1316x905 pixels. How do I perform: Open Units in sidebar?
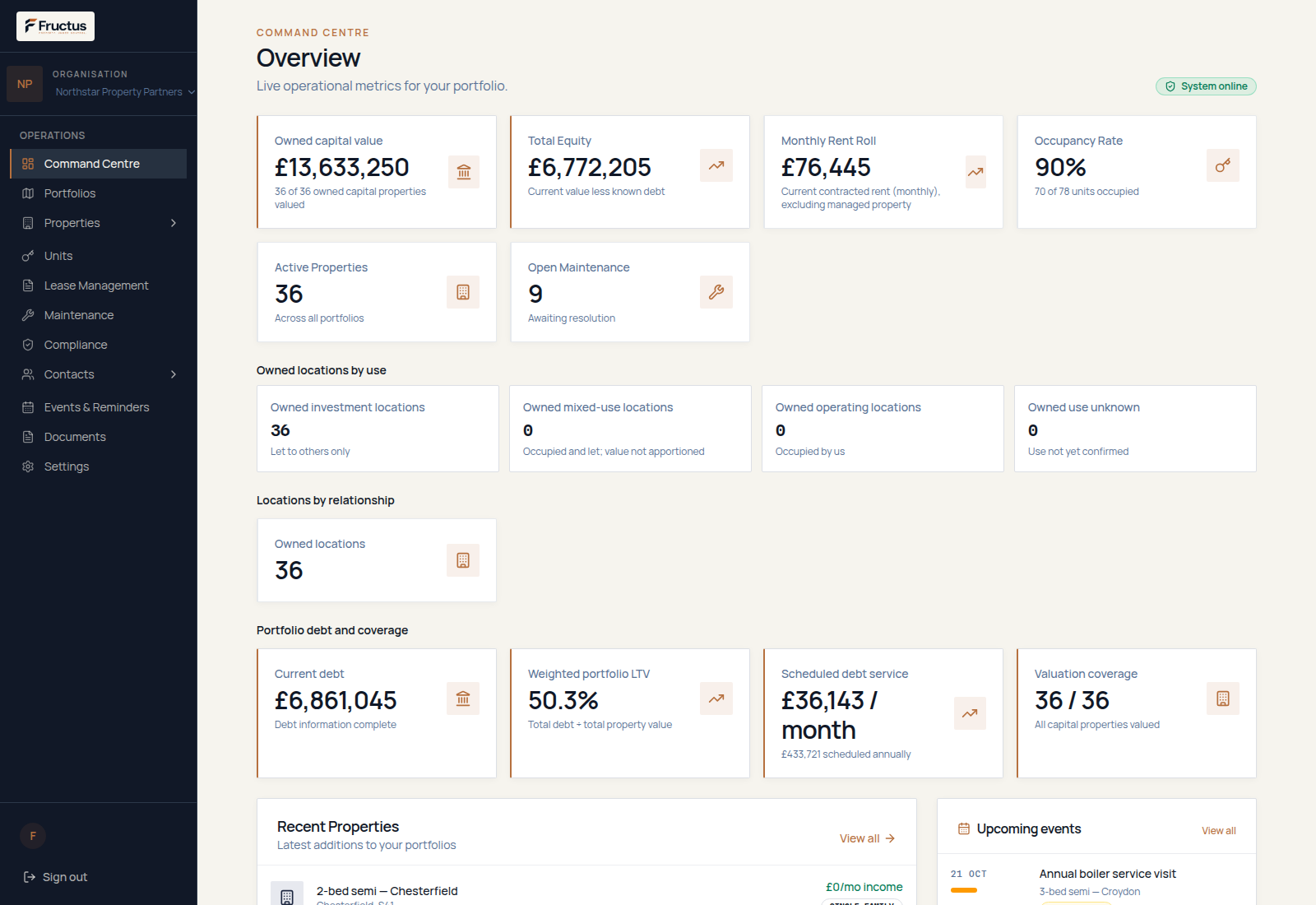click(x=99, y=256)
